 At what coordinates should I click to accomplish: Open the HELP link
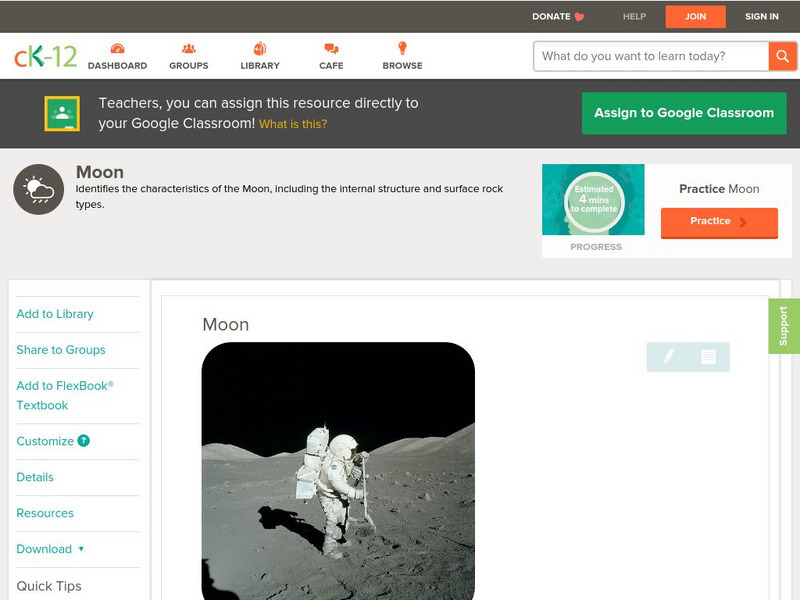634,16
